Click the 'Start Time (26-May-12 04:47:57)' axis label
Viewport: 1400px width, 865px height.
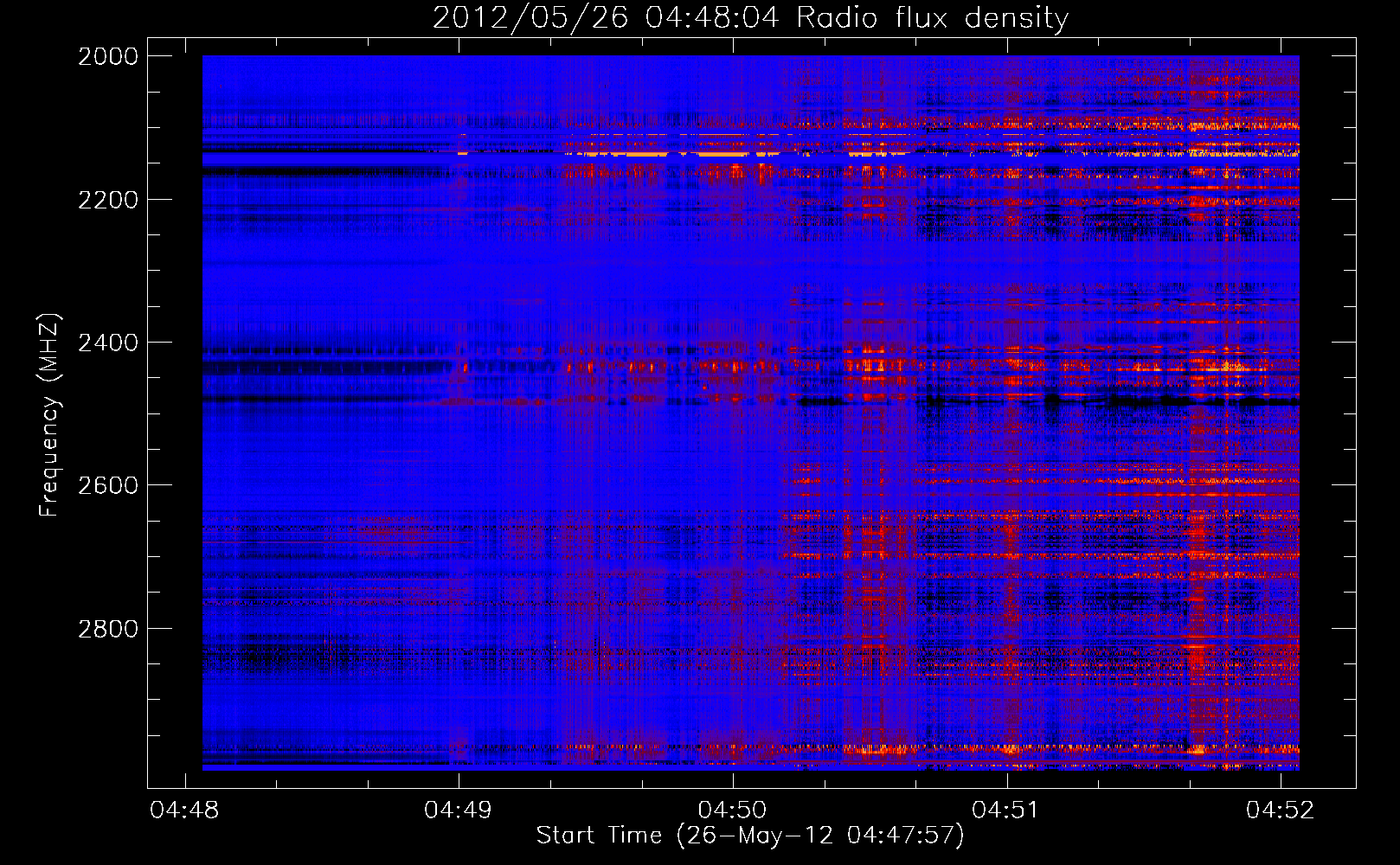click(x=750, y=836)
